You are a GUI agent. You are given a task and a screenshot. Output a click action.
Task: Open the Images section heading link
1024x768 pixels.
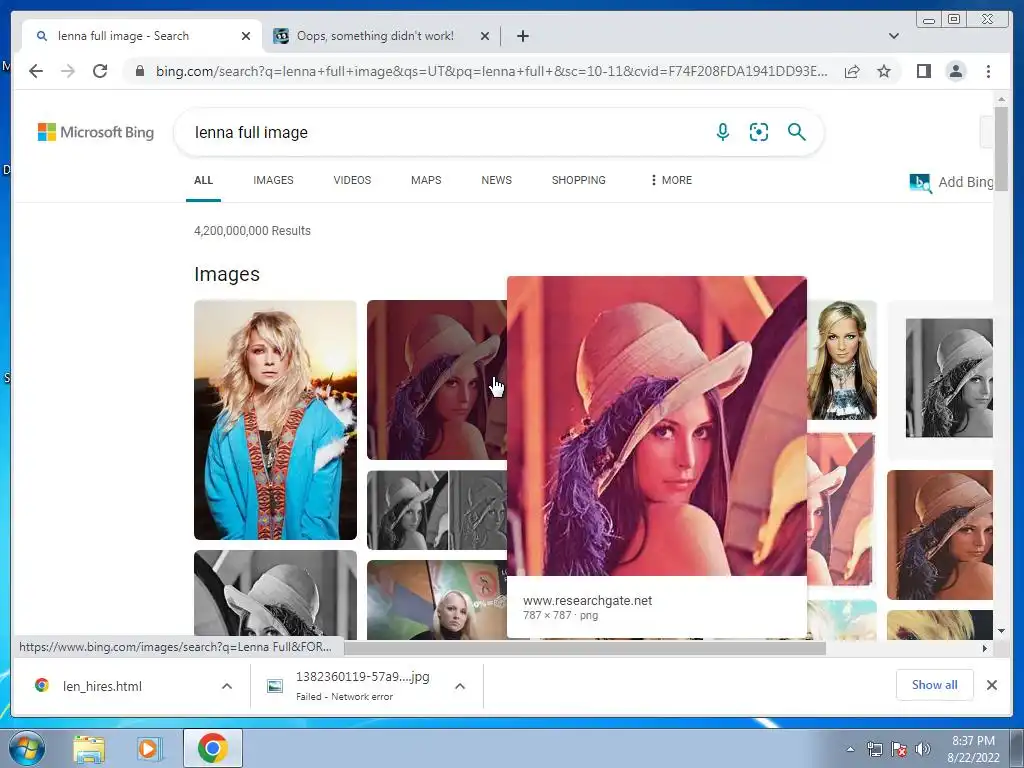[x=227, y=274]
